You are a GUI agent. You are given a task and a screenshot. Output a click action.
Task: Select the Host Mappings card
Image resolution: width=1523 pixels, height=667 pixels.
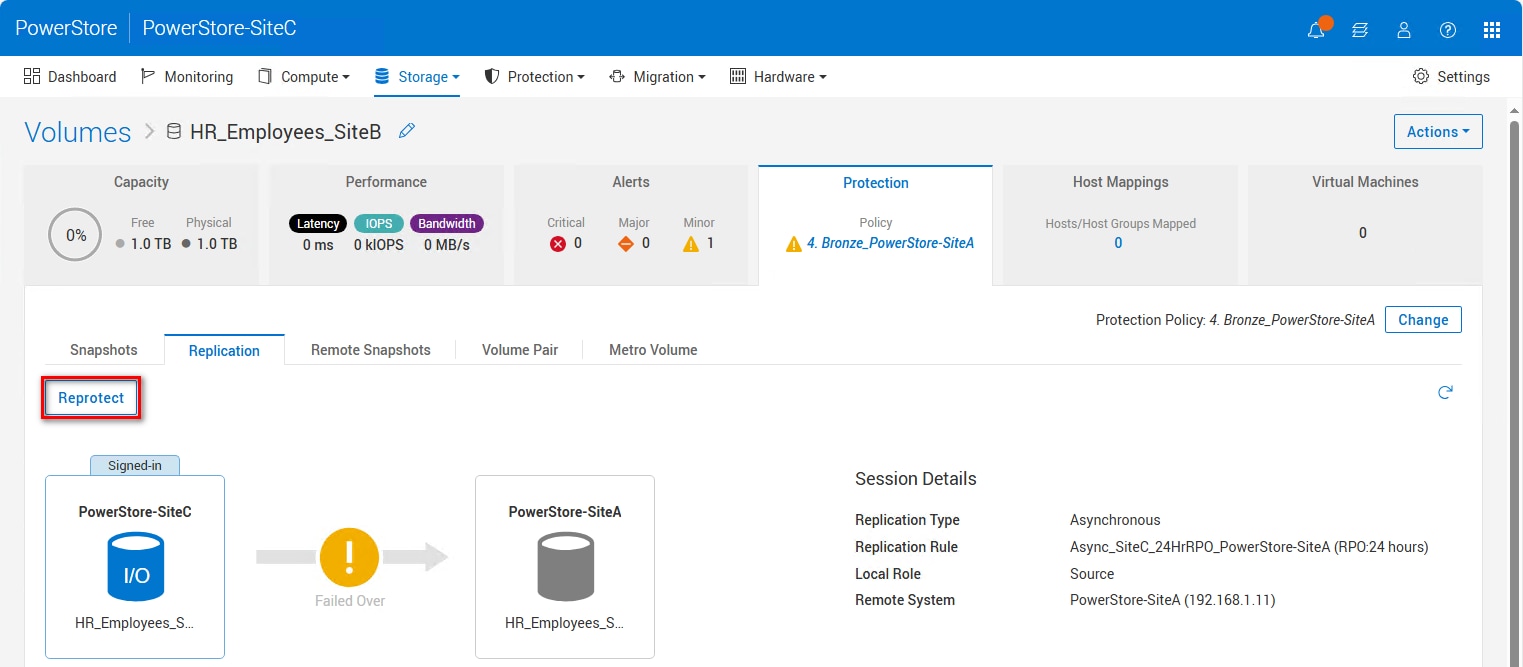1120,225
